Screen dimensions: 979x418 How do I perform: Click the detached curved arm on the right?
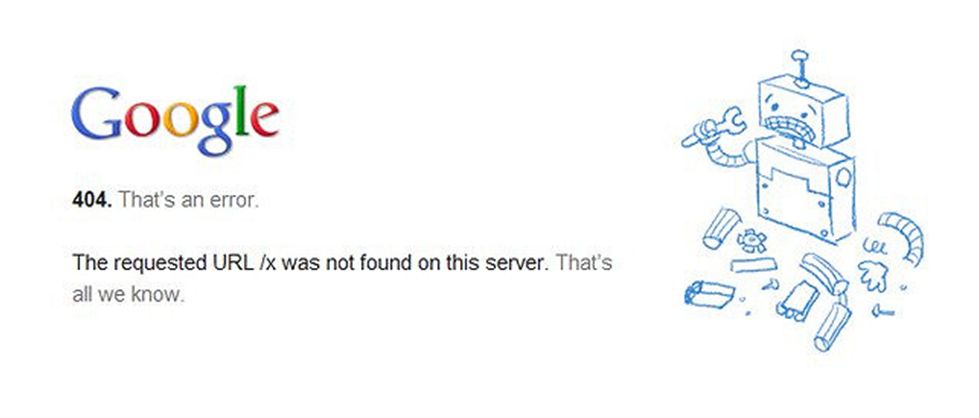pyautogui.click(x=903, y=235)
